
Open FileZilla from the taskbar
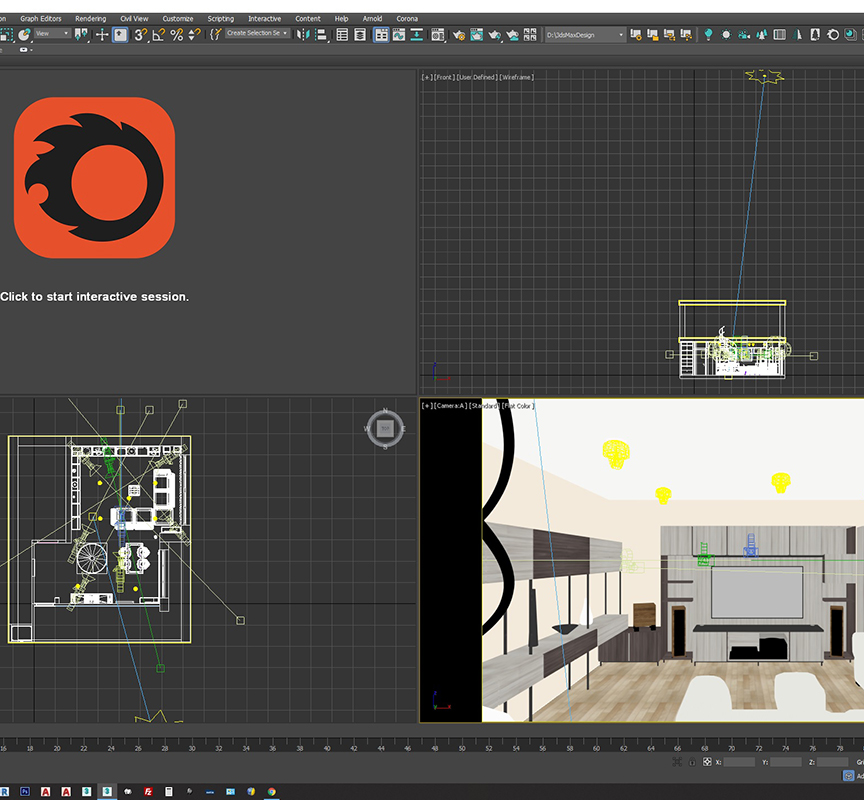pyautogui.click(x=148, y=791)
